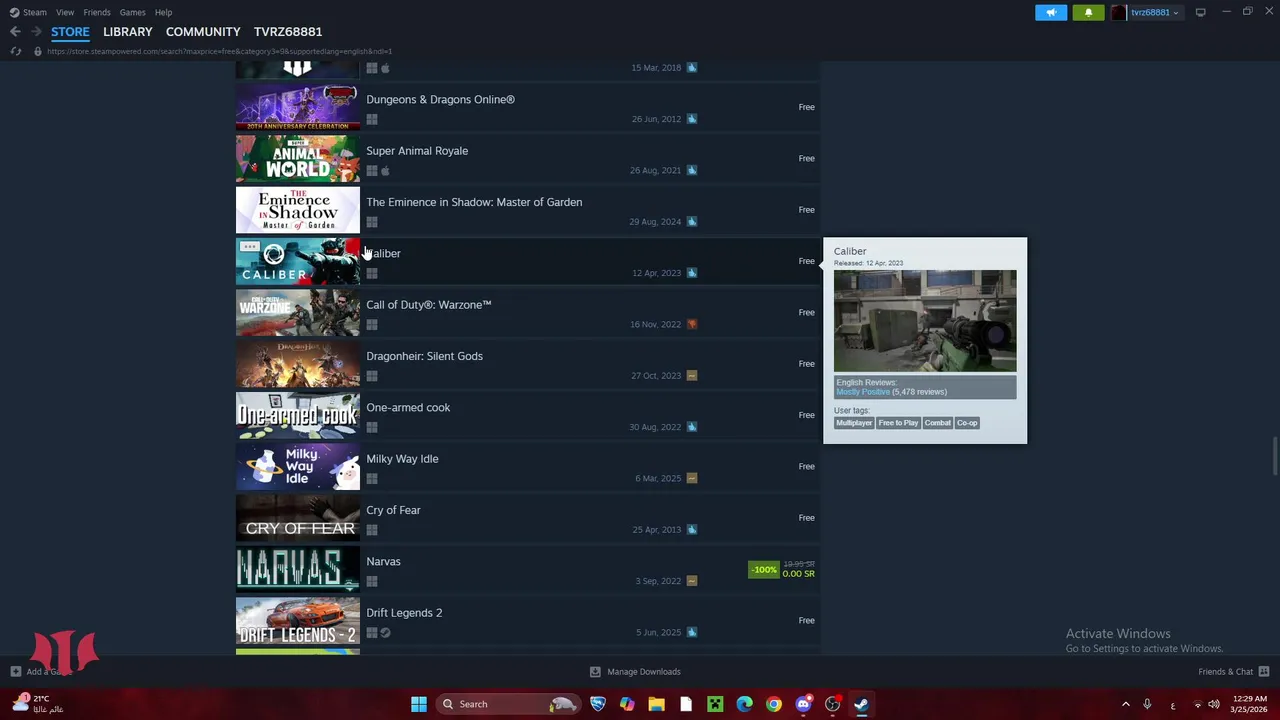Expand the hidden system tray icons chevron
This screenshot has height=720, width=1280.
[1125, 704]
